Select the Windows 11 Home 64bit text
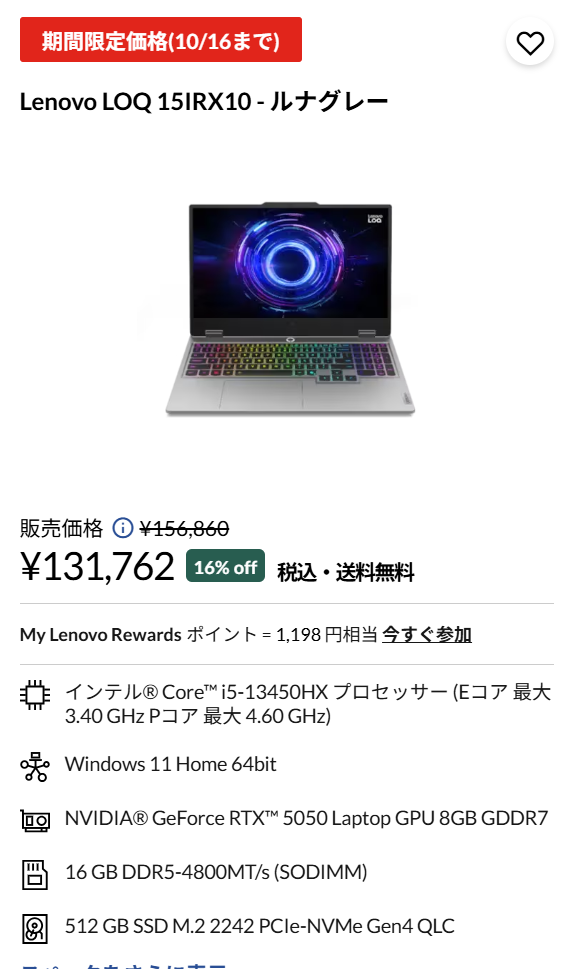The image size is (574, 969). pos(171,764)
